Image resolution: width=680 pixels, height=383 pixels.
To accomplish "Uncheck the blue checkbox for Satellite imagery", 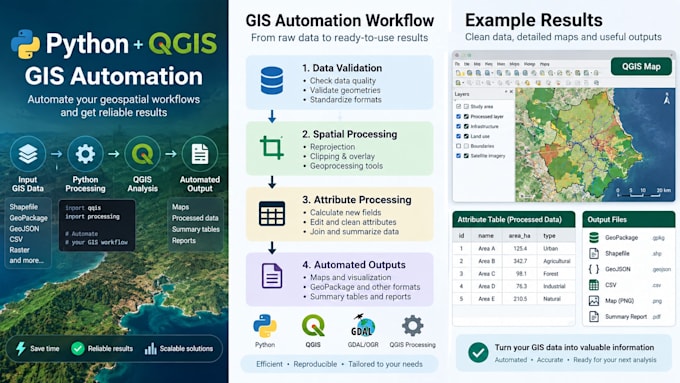I will [458, 156].
